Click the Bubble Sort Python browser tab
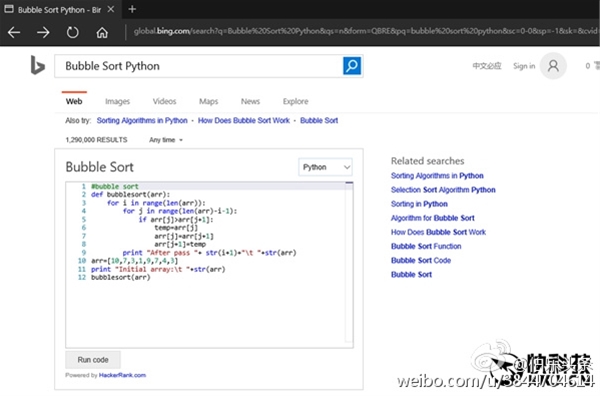The height and width of the screenshot is (396, 600). (59, 10)
